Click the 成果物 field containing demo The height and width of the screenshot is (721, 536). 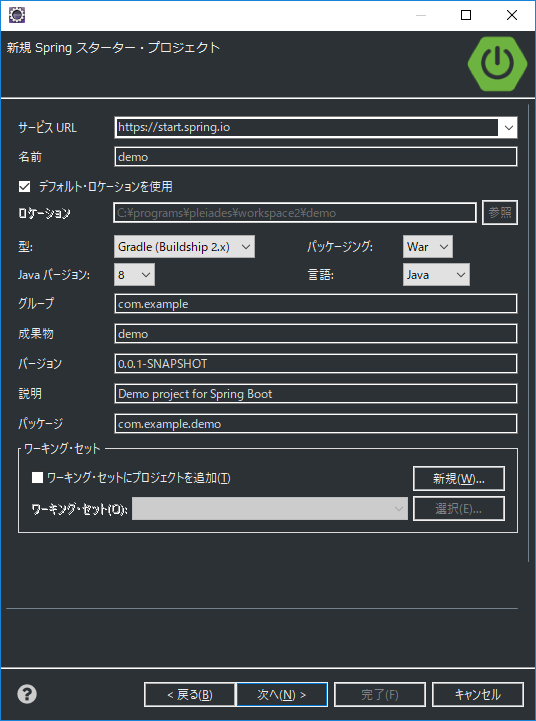tap(316, 334)
